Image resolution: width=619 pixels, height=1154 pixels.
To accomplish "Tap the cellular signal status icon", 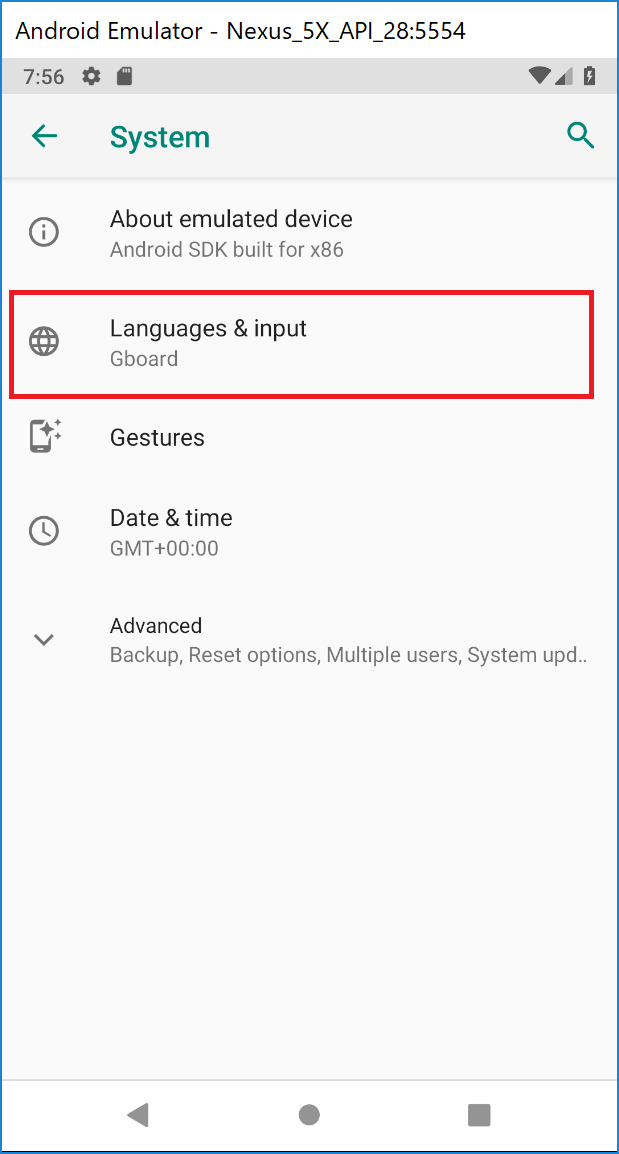I will pyautogui.click(x=567, y=75).
